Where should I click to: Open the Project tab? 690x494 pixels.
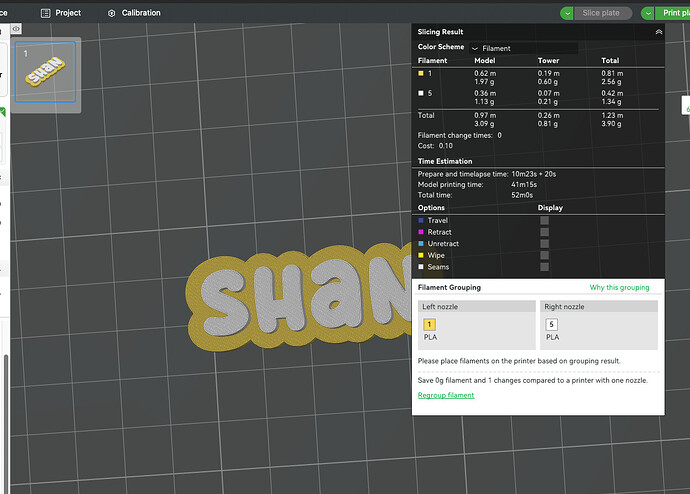tap(61, 13)
